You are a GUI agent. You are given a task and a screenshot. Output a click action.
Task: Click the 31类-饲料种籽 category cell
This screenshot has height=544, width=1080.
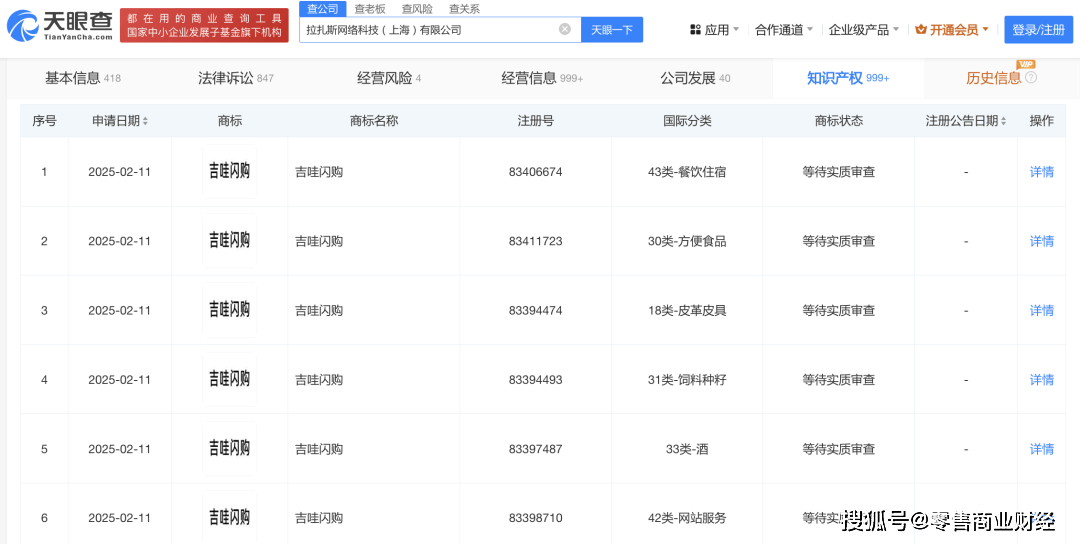(x=687, y=379)
